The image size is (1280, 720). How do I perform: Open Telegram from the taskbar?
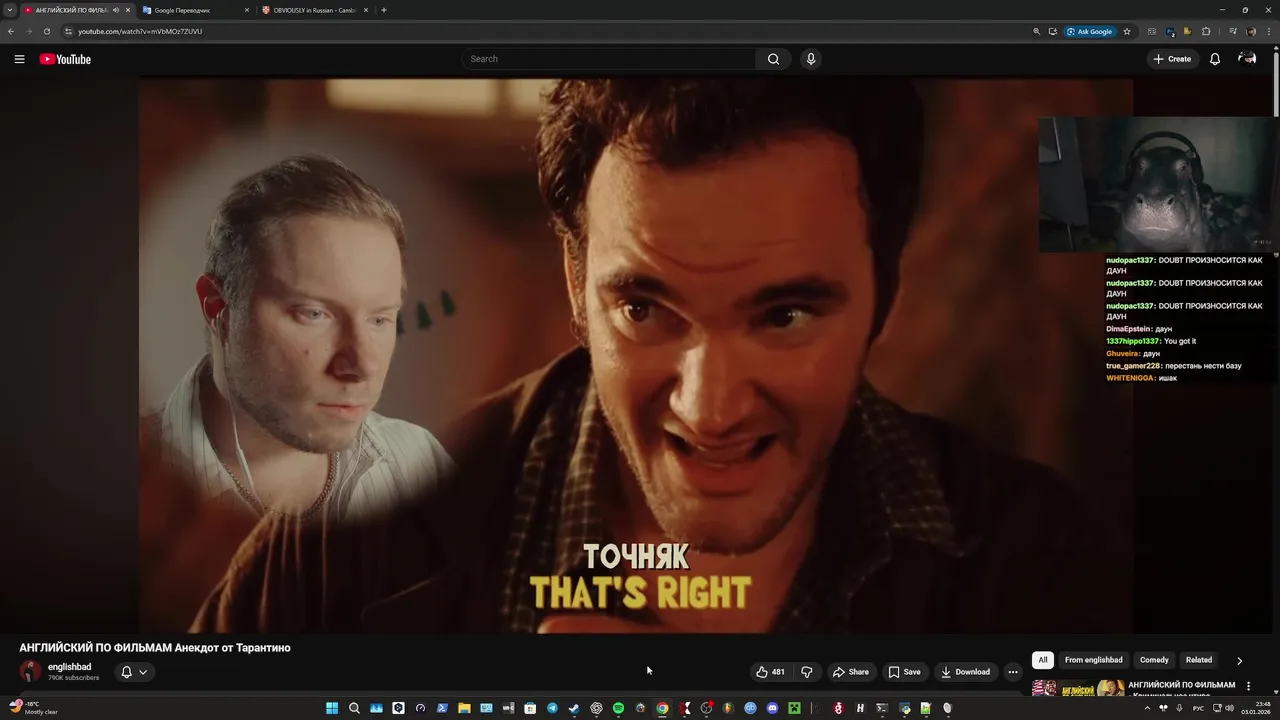(552, 708)
